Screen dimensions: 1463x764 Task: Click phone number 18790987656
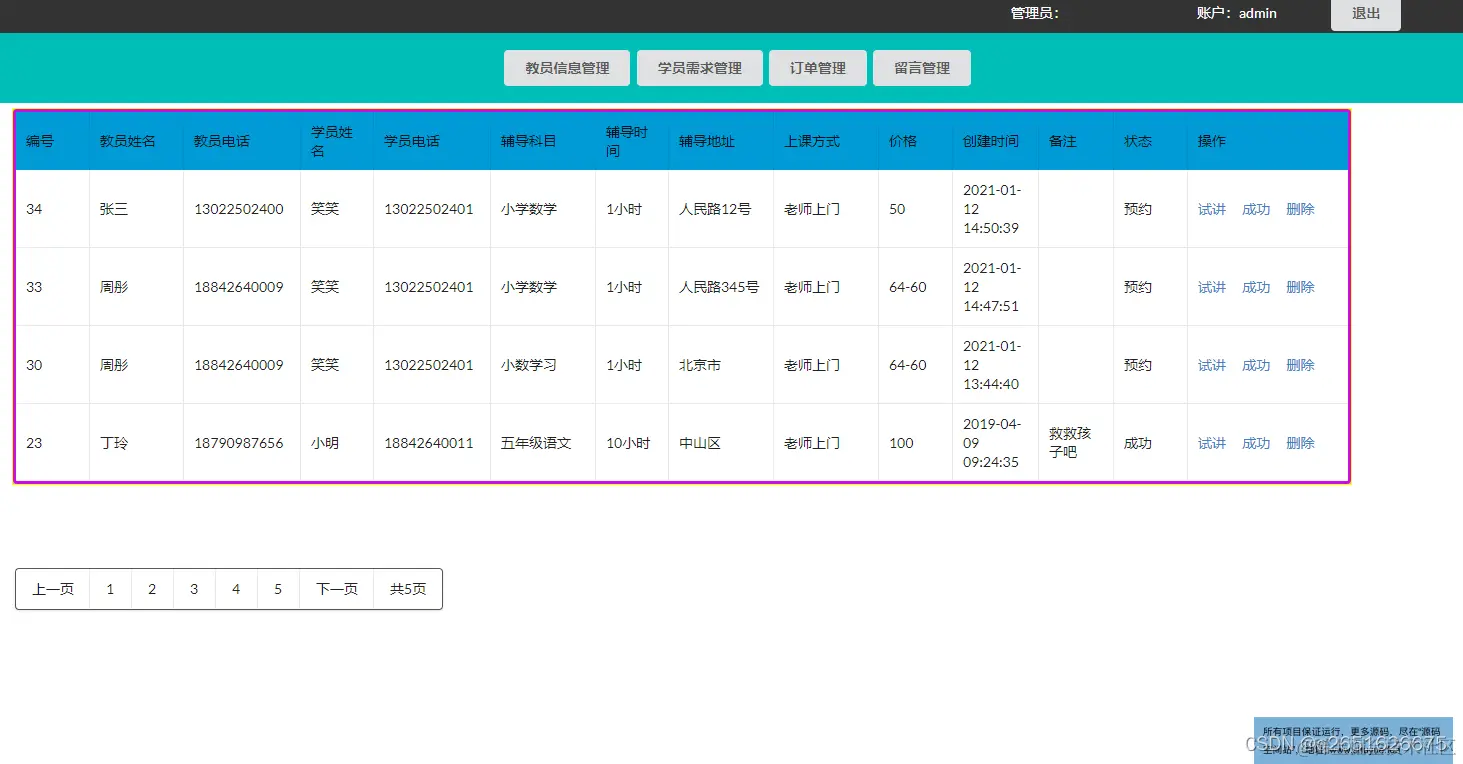[239, 443]
